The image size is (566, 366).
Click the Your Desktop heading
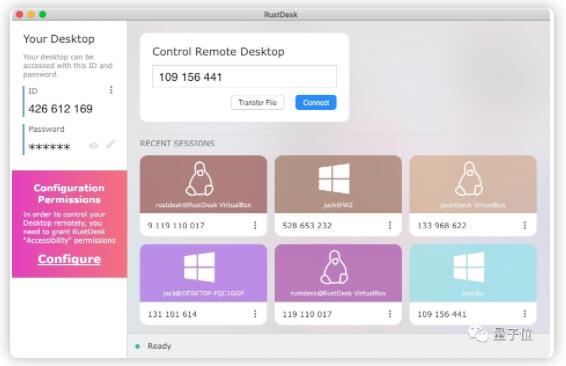click(x=59, y=39)
